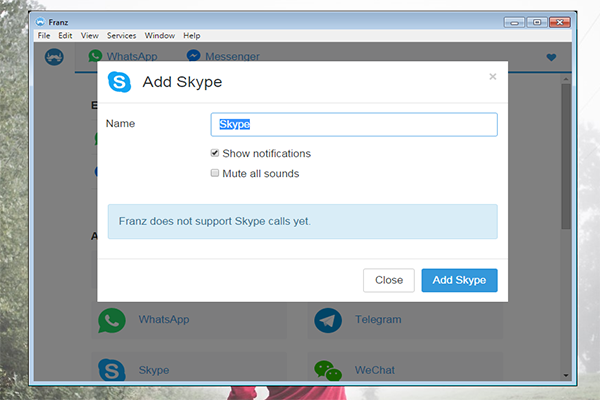
Task: Open the Help menu
Action: [192, 36]
